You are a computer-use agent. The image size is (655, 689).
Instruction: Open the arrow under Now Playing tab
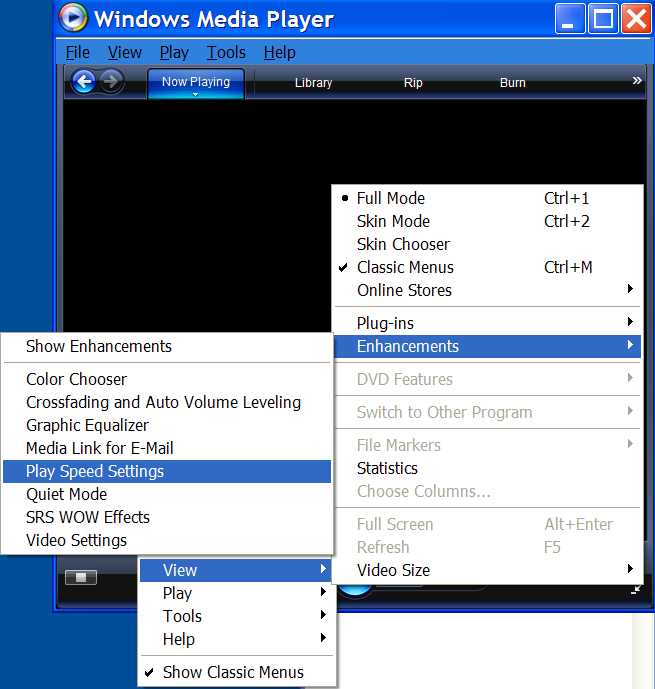tap(196, 94)
